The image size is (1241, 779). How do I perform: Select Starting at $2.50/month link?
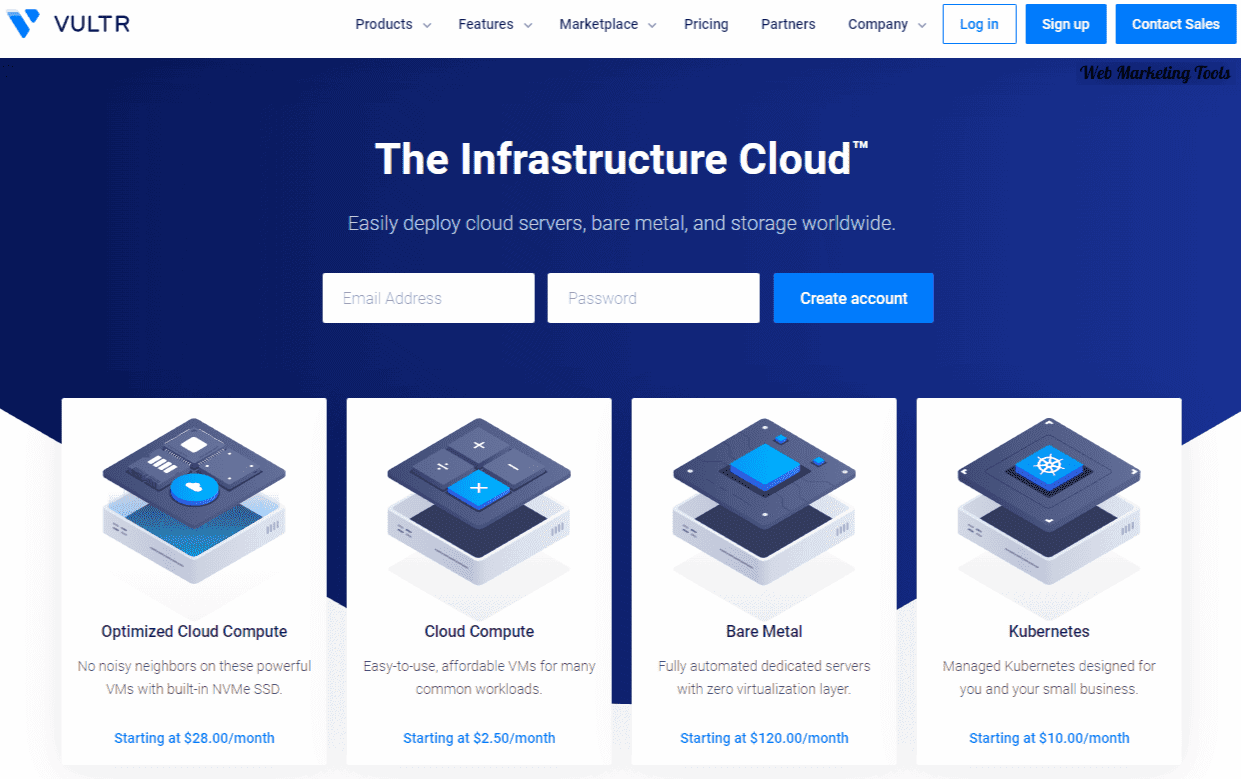coord(479,738)
